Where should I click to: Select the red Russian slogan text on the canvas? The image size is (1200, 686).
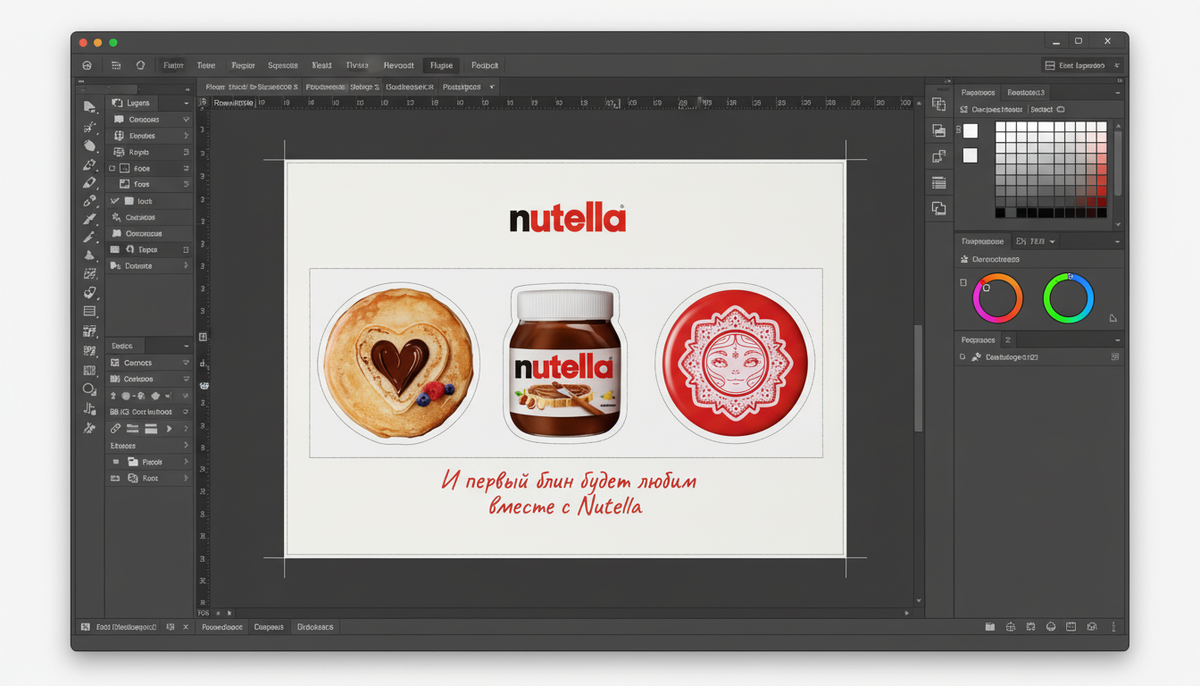click(568, 493)
